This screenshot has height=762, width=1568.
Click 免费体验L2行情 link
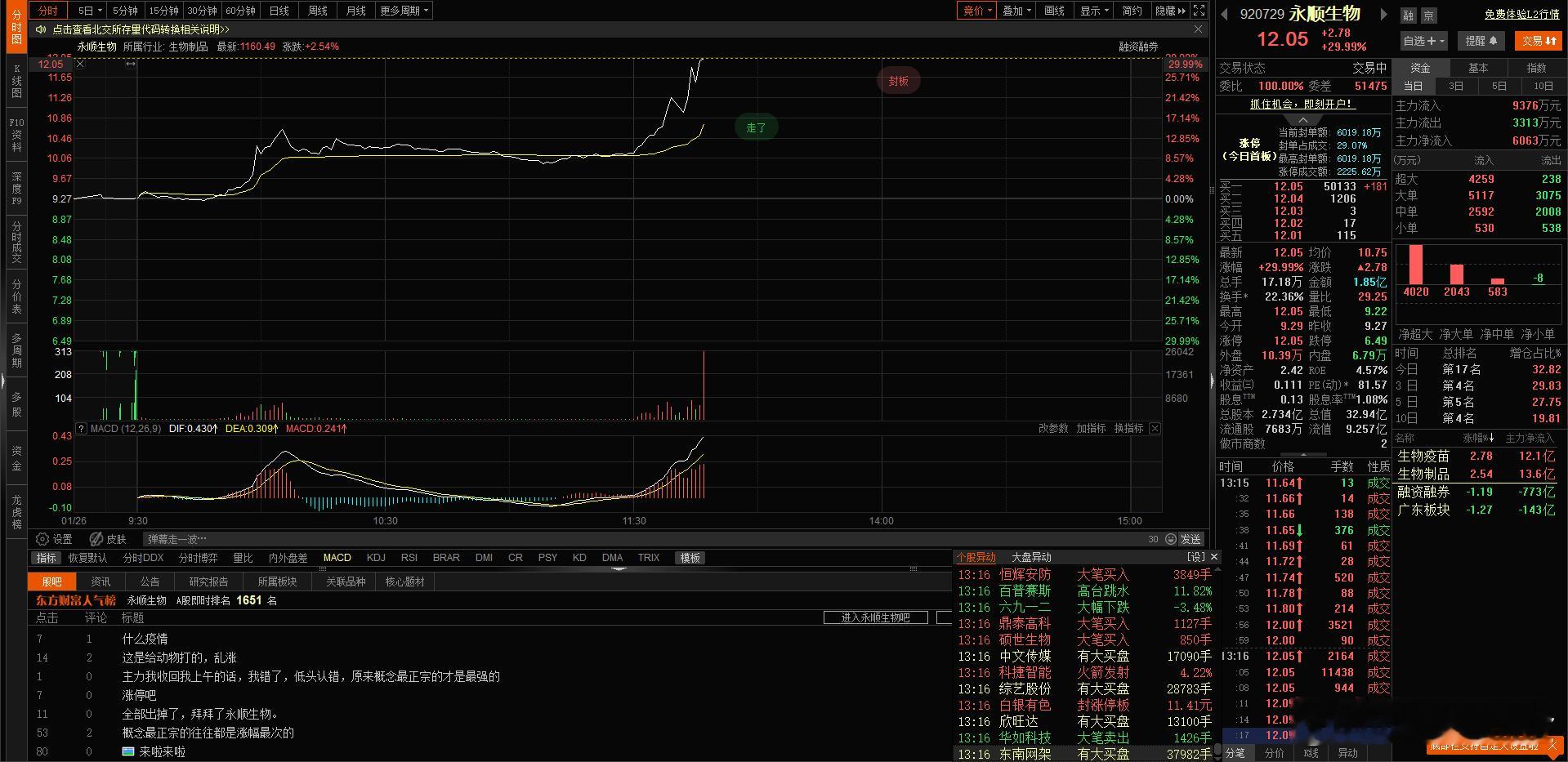[x=1521, y=15]
